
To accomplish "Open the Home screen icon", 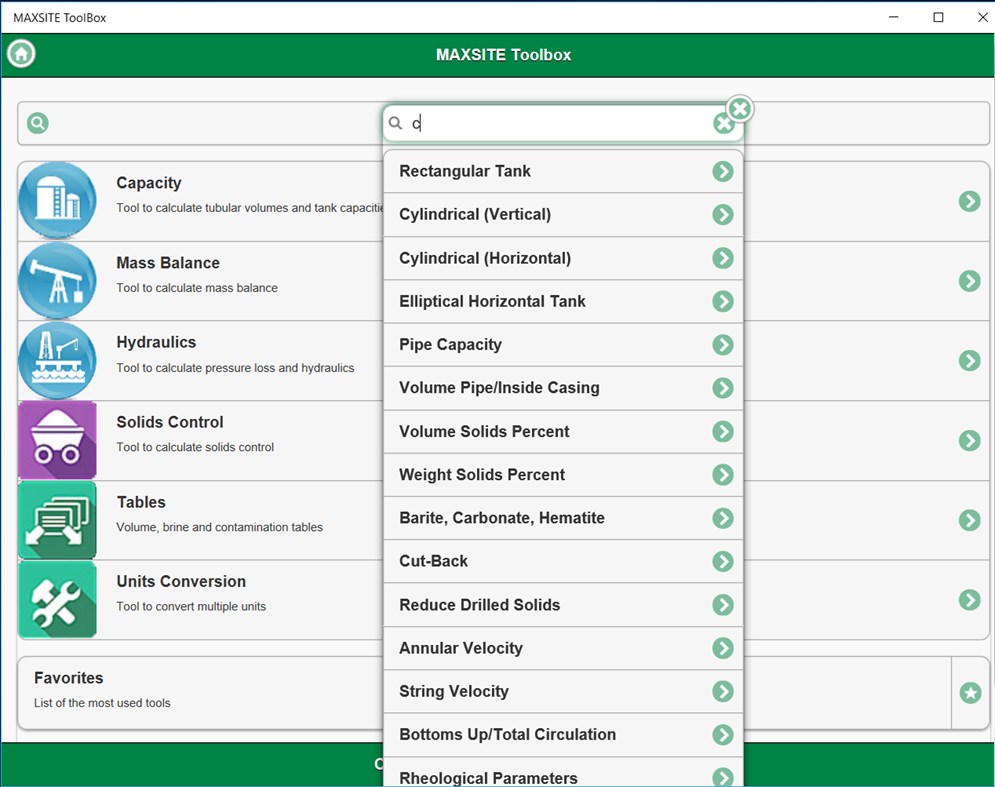I will pyautogui.click(x=20, y=53).
